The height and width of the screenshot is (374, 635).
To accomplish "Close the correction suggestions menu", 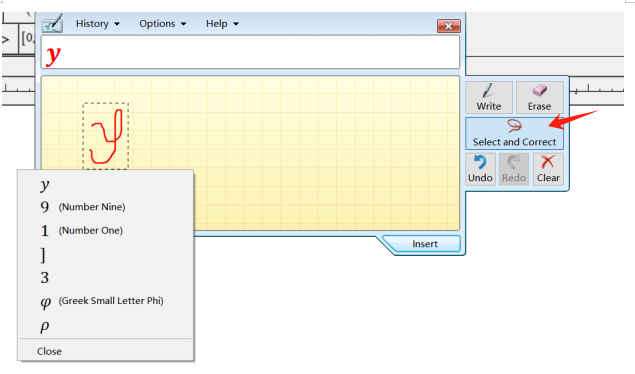I will pyautogui.click(x=105, y=351).
